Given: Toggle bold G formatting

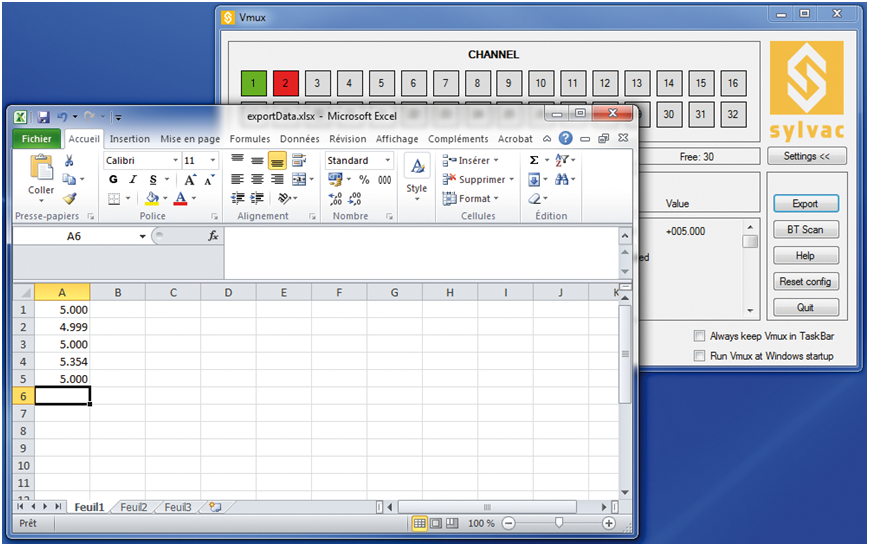Looking at the screenshot, I should click(113, 180).
